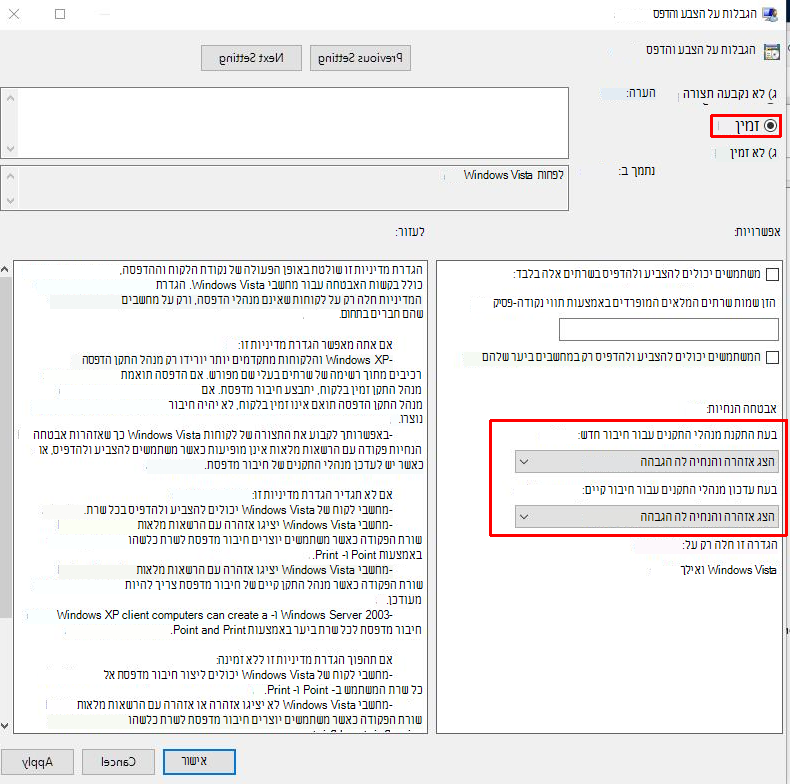Open dropdown under בעת עדכון מנהלי התקנים עבור חיבור קיים
Image resolution: width=790 pixels, height=784 pixels.
(647, 516)
